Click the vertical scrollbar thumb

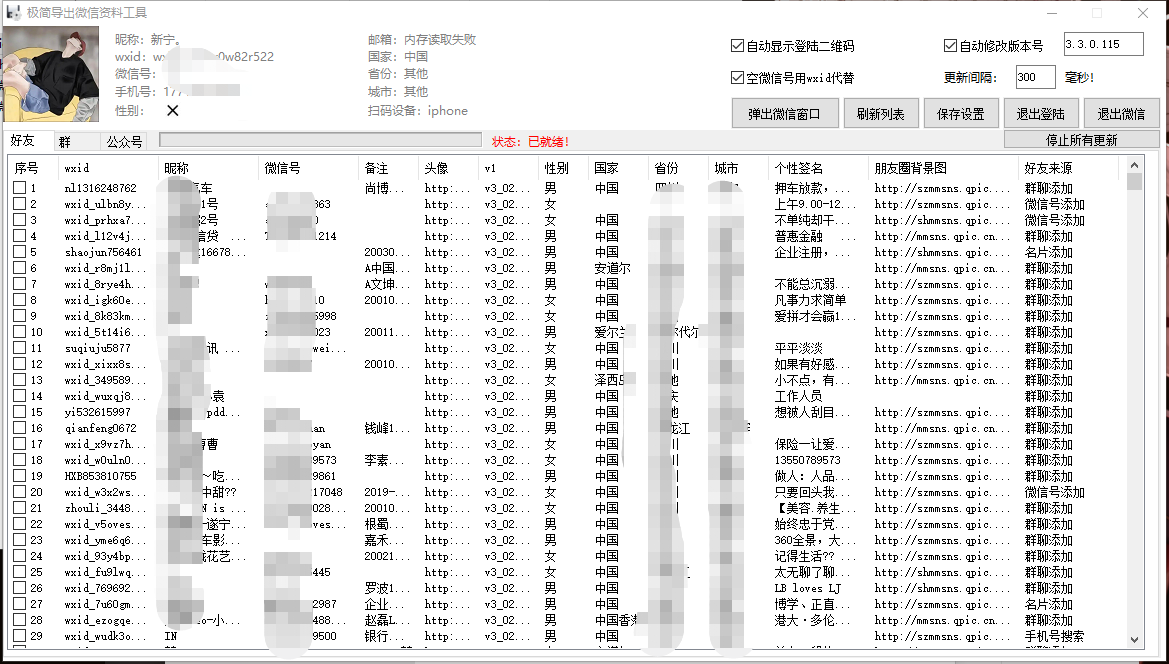point(1134,182)
